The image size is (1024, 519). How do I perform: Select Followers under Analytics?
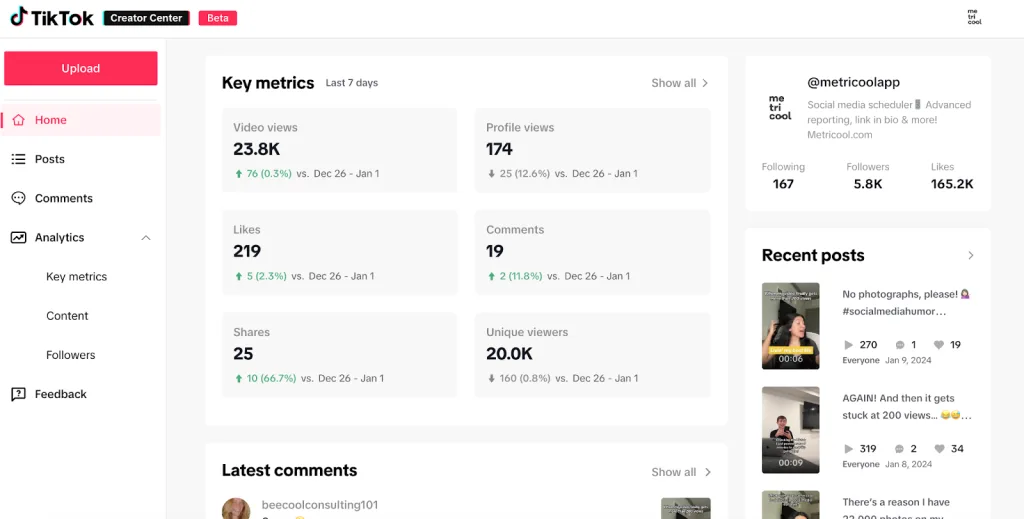[x=71, y=355]
